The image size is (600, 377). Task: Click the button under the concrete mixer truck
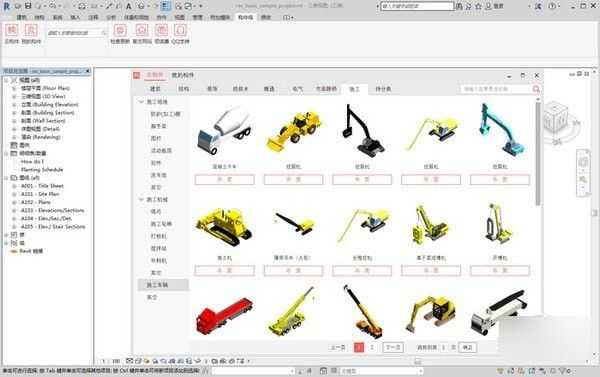point(225,180)
